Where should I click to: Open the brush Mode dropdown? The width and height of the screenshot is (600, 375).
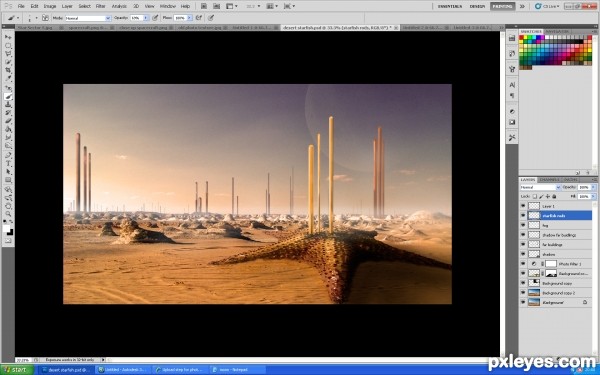tap(88, 18)
